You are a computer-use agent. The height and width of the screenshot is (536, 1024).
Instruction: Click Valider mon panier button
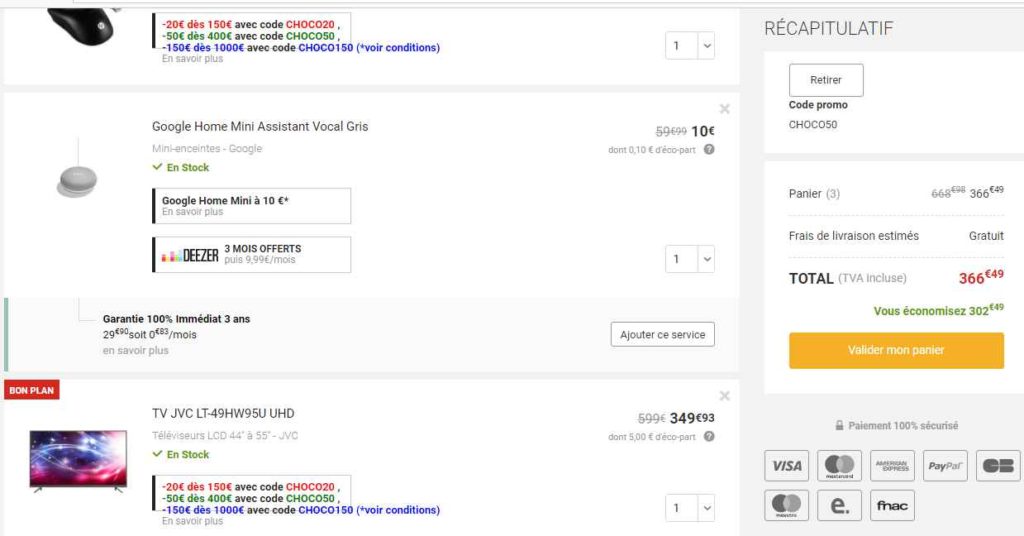click(x=896, y=350)
